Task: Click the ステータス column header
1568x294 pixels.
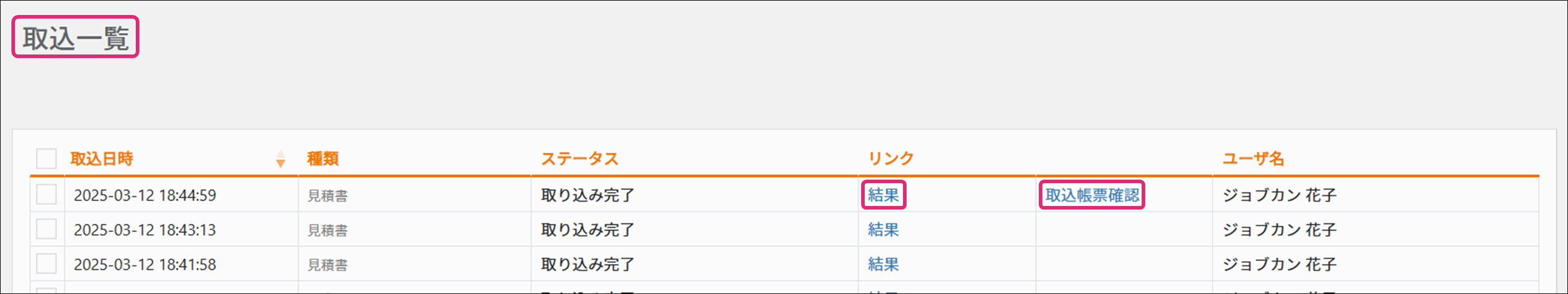Action: pyautogui.click(x=579, y=159)
